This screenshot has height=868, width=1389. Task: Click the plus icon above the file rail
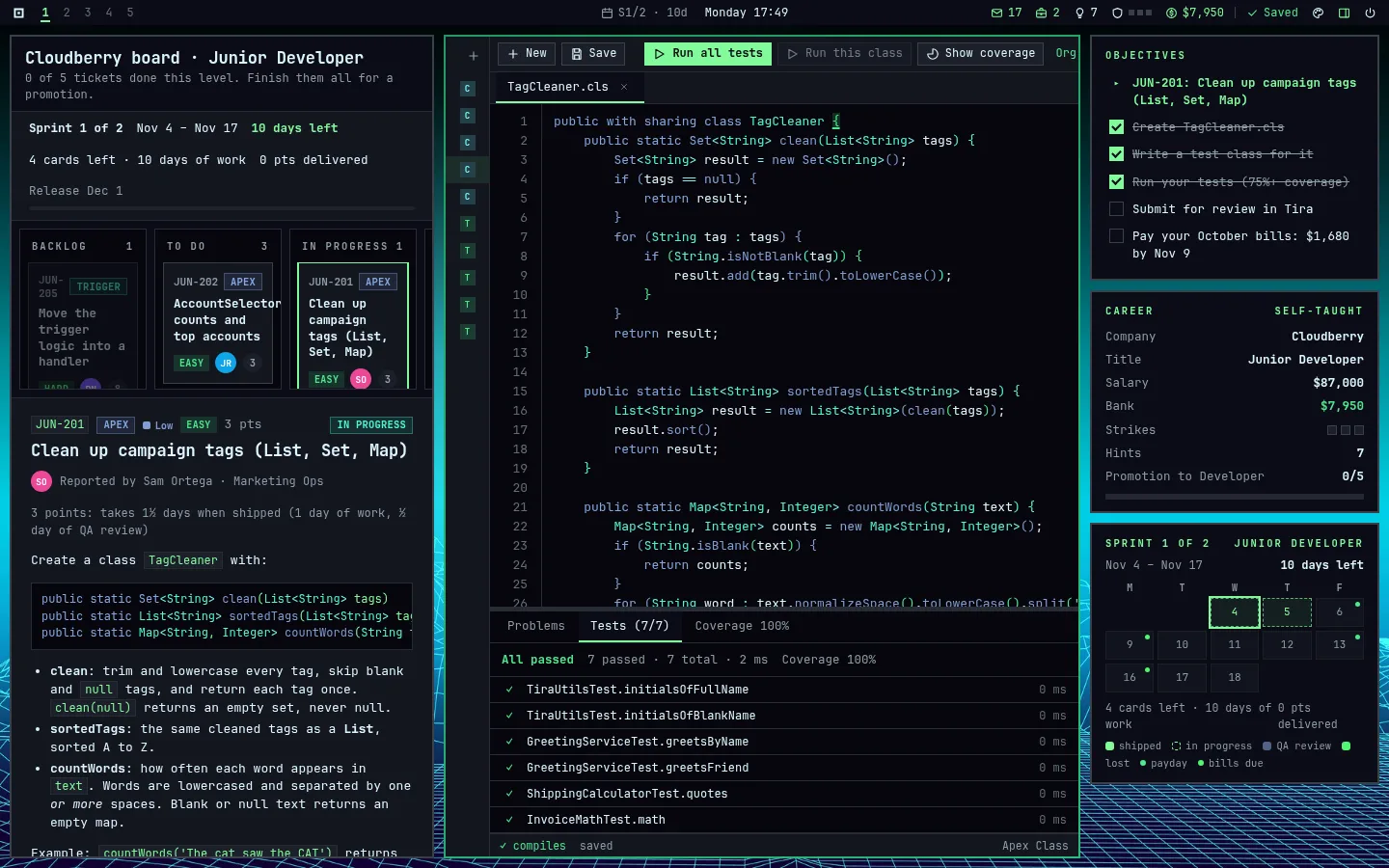tap(473, 56)
